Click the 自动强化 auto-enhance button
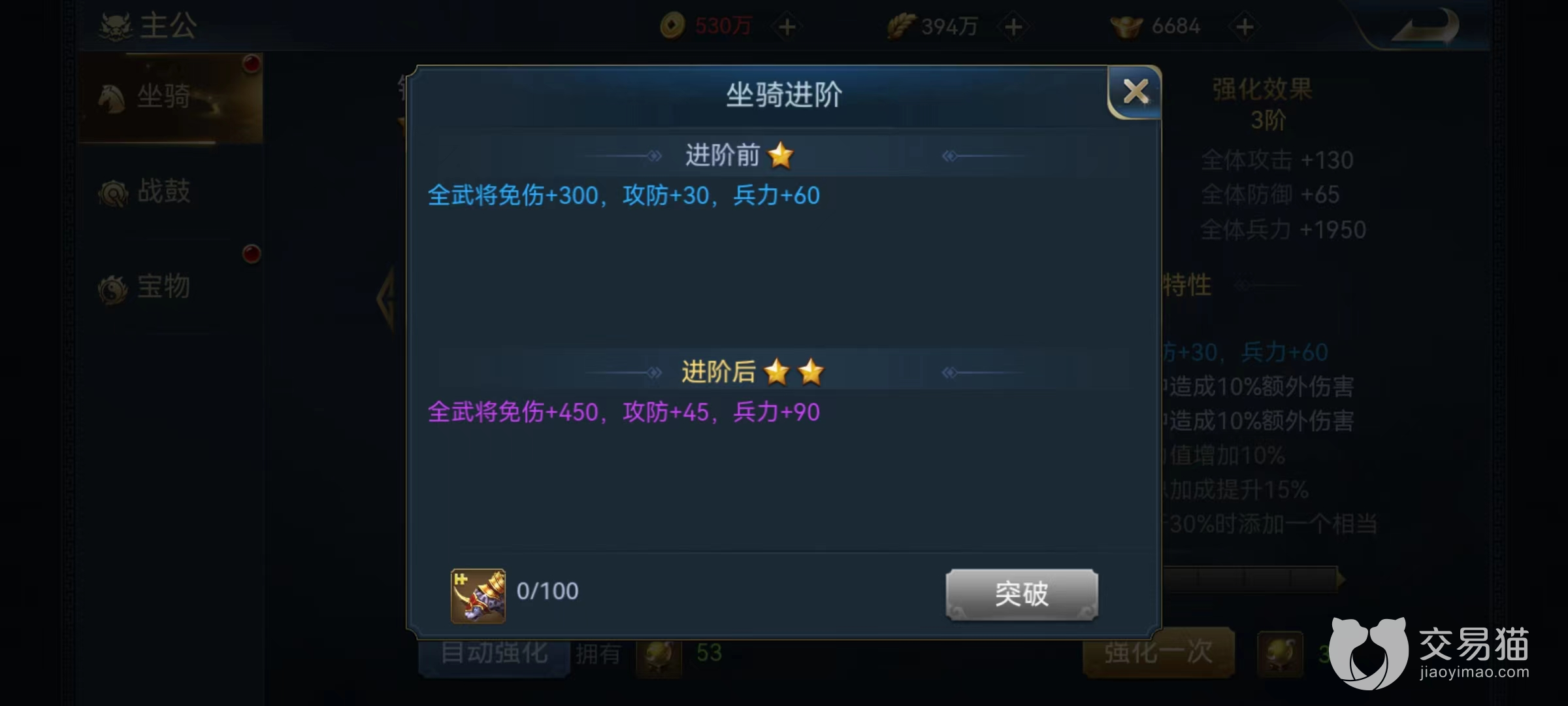This screenshot has width=1568, height=706. (x=494, y=653)
